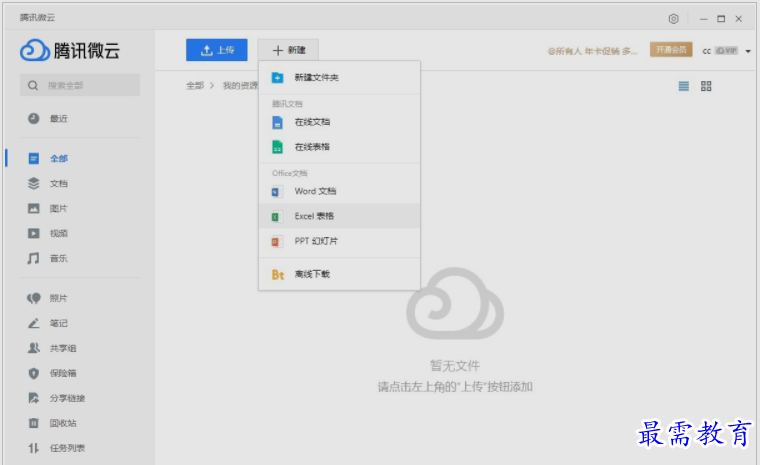
Task: Click the Bt offline download icon
Action: click(278, 275)
